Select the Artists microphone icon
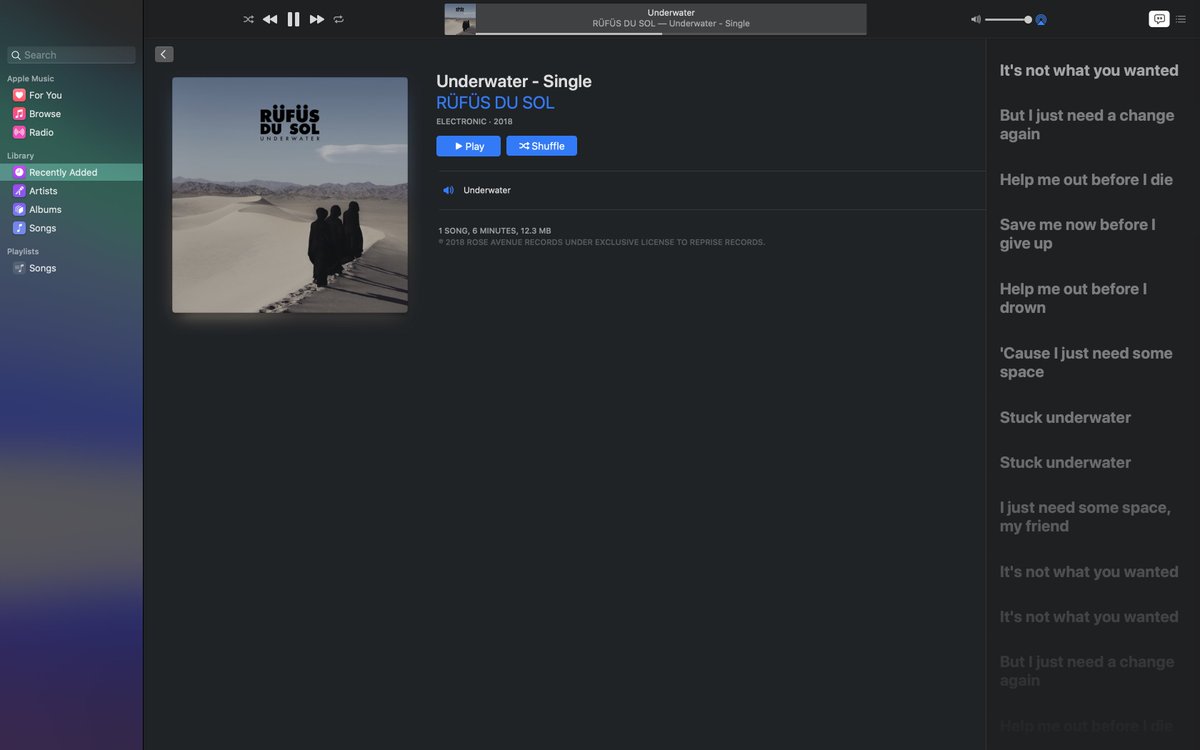The image size is (1200, 750). click(19, 191)
